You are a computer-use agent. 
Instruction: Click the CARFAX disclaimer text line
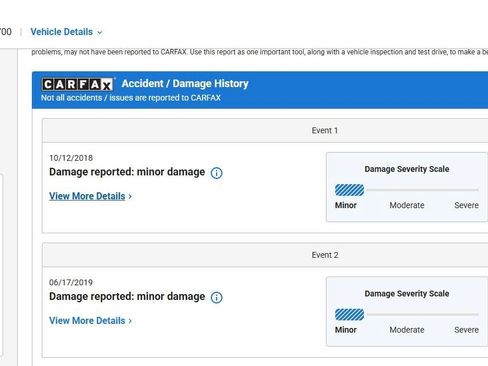tap(260, 52)
